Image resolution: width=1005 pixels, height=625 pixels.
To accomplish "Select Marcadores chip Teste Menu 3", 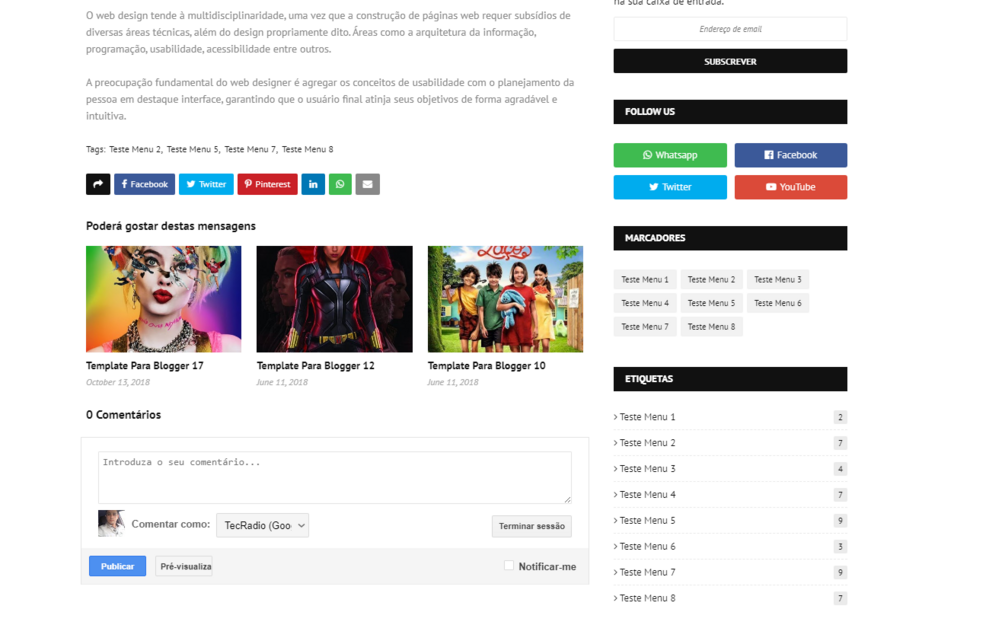I will pyautogui.click(x=777, y=279).
